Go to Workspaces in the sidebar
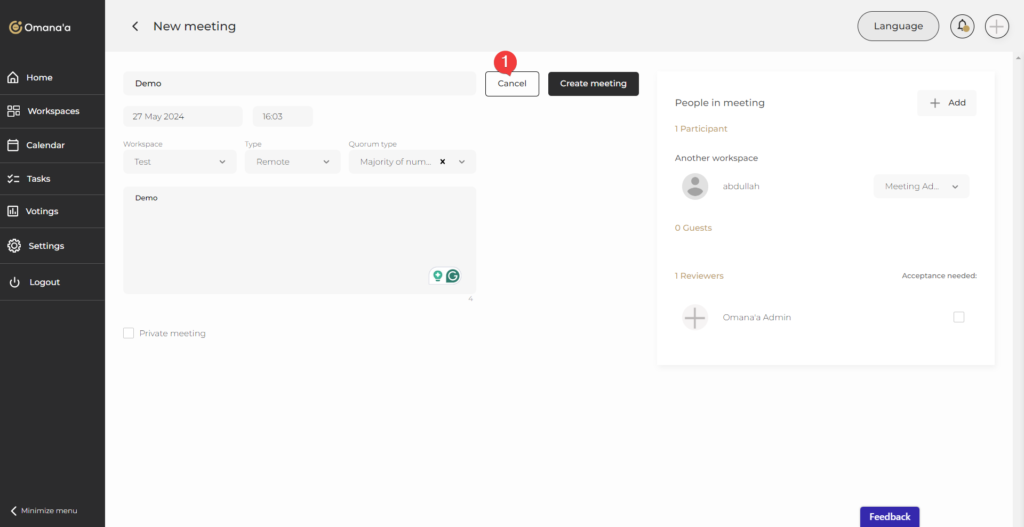The image size is (1024, 527). pyautogui.click(x=52, y=111)
